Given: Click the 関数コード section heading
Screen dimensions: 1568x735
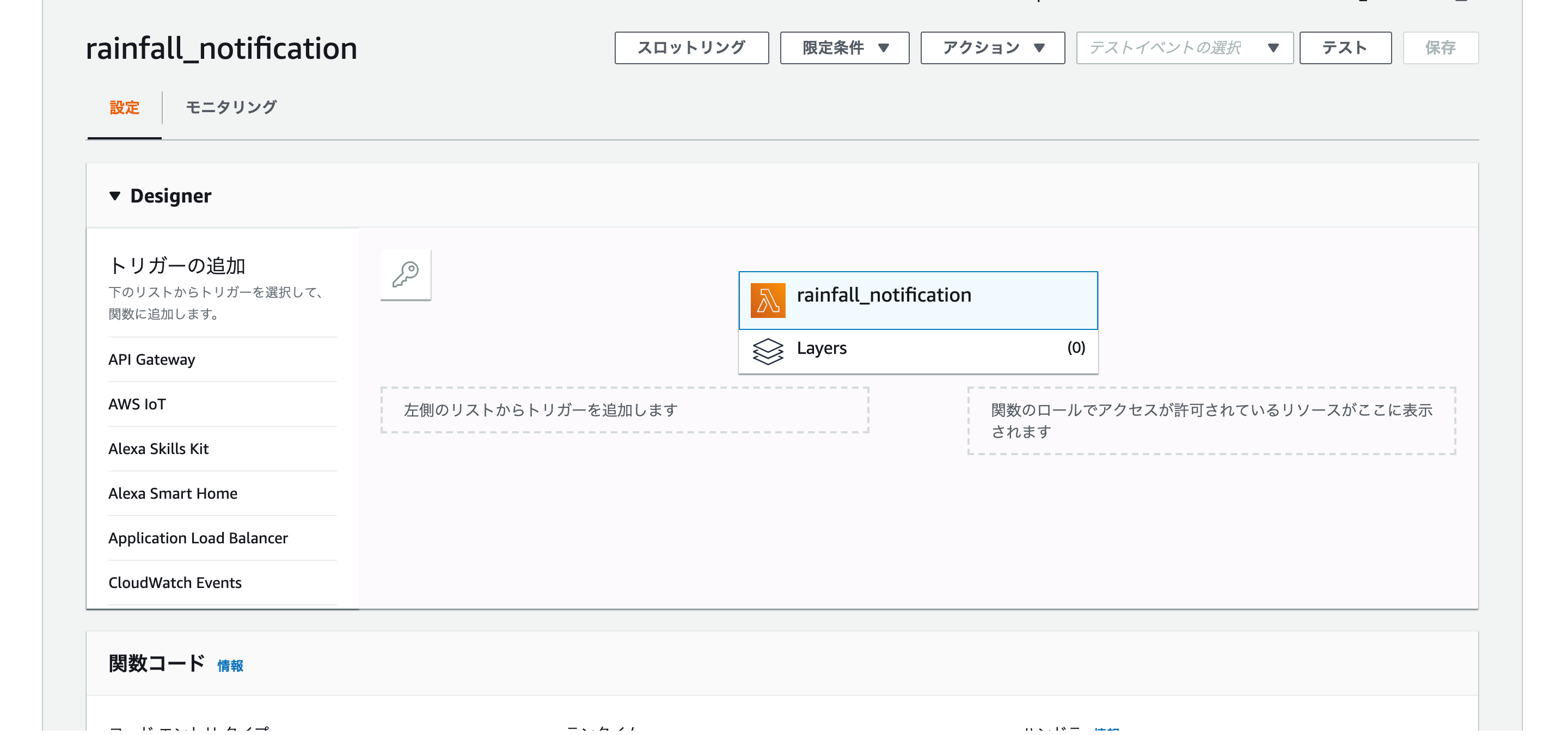Looking at the screenshot, I should point(157,663).
